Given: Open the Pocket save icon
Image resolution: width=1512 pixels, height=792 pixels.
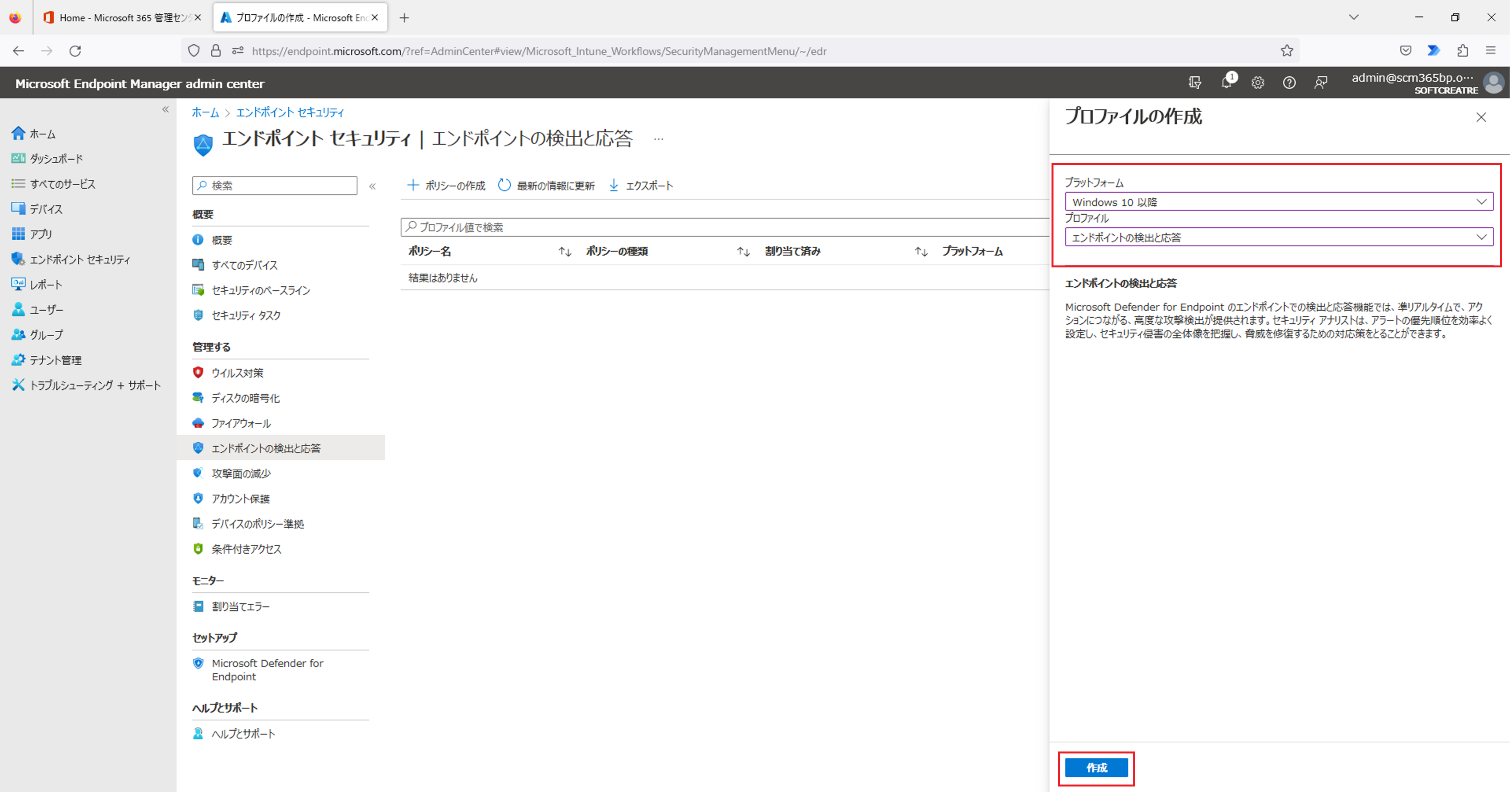Looking at the screenshot, I should (x=1405, y=51).
